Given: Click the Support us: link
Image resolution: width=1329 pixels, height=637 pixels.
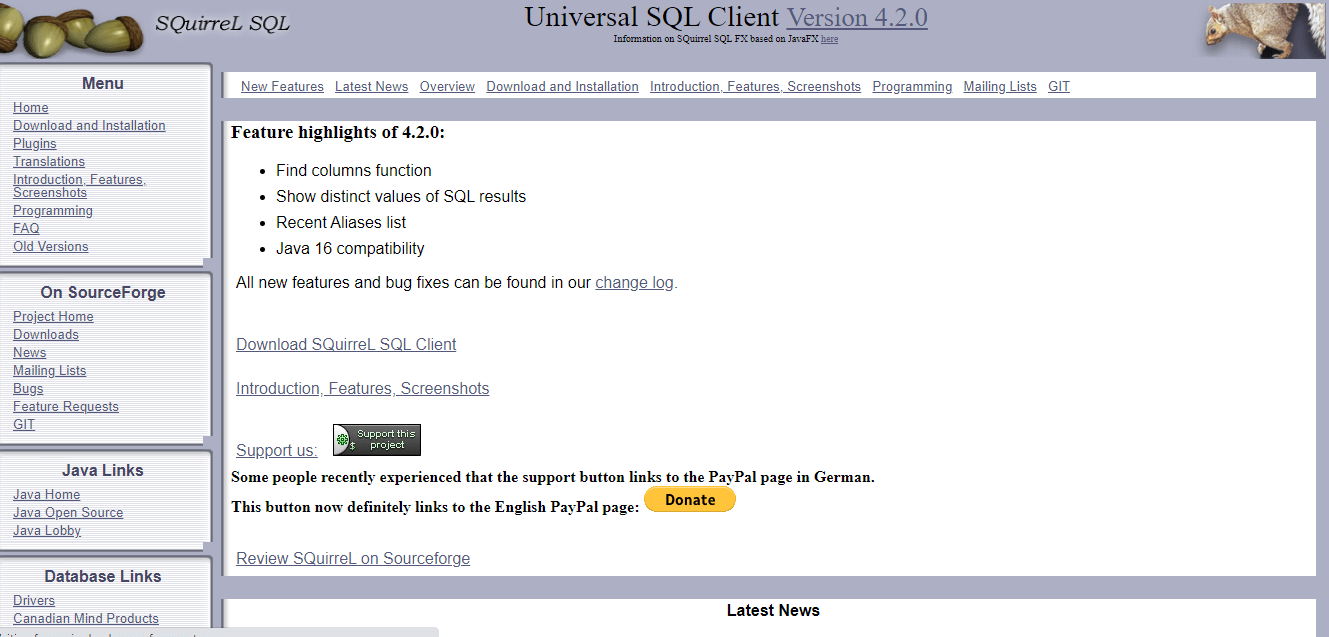Looking at the screenshot, I should (276, 451).
